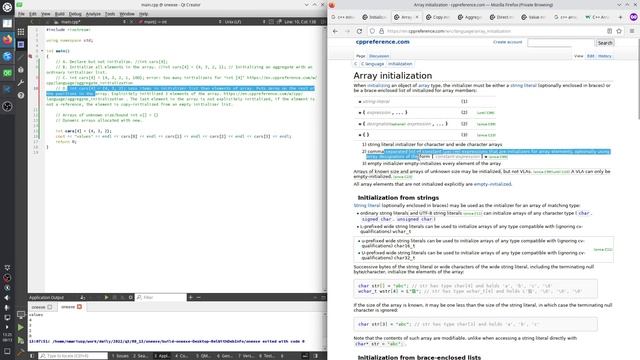Open the 1 Issues output pane
This screenshot has width=640, height=360.
point(120,356)
